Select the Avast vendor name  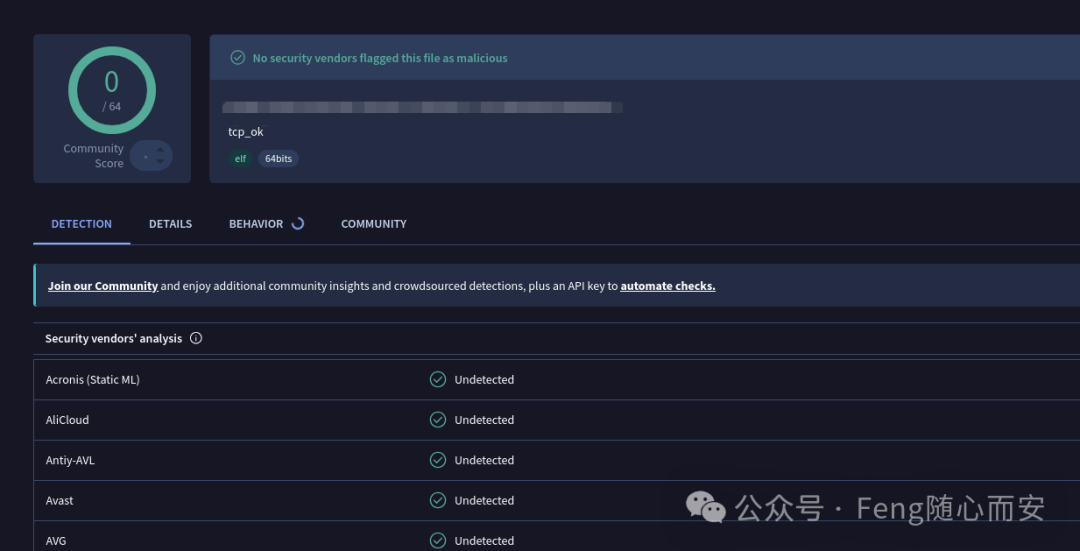[59, 501]
